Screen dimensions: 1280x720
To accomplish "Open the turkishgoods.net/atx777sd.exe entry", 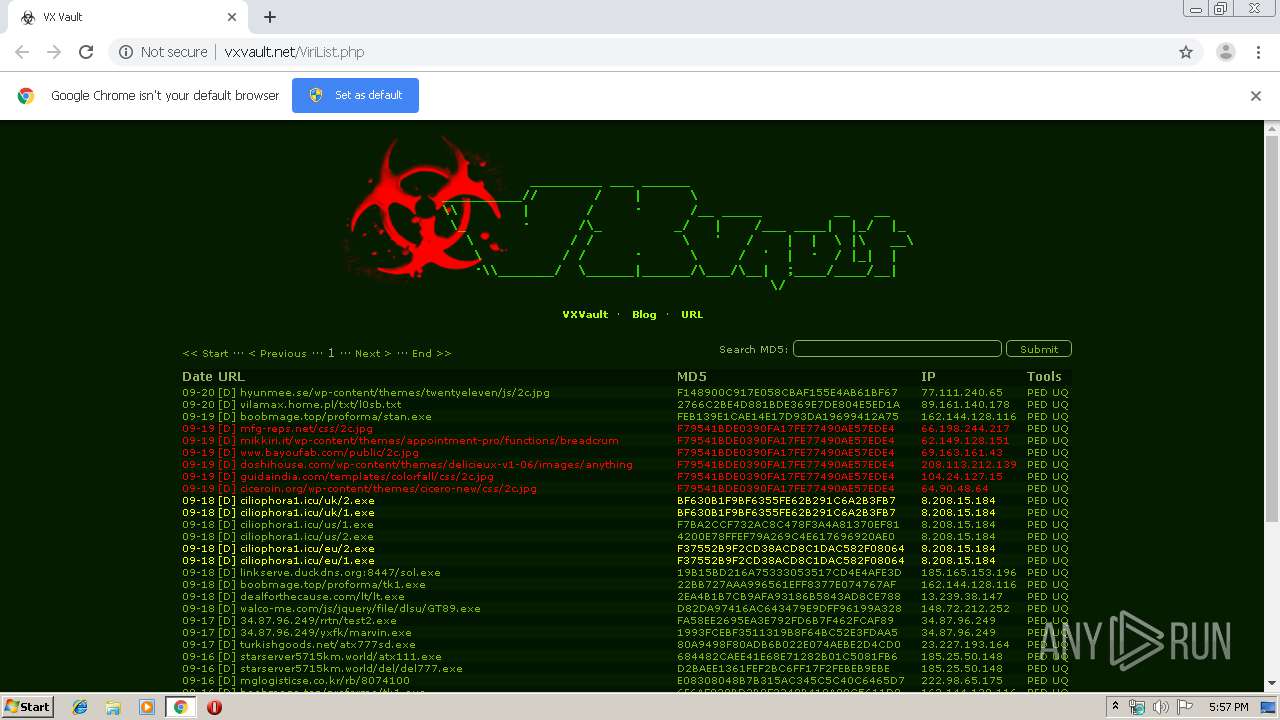I will click(x=327, y=645).
